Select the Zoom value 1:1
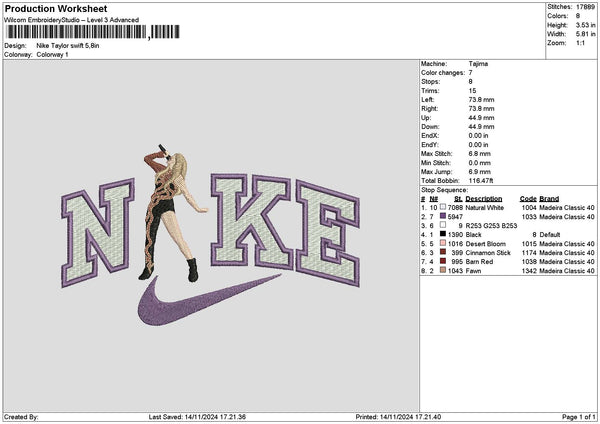This screenshot has width=600, height=424. 580,43
